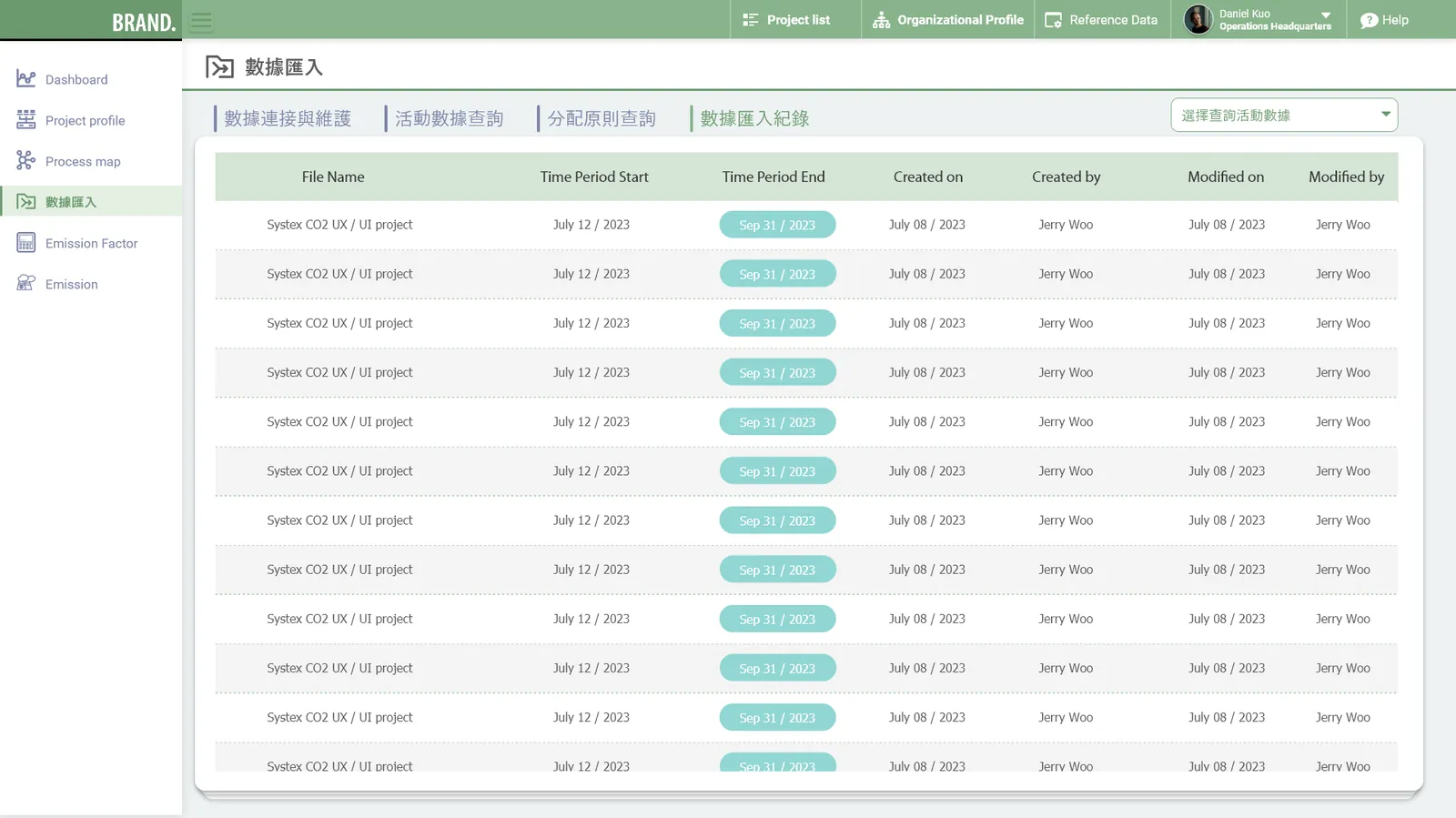Expand the Daniel Kuo account dropdown arrow

point(1326,15)
